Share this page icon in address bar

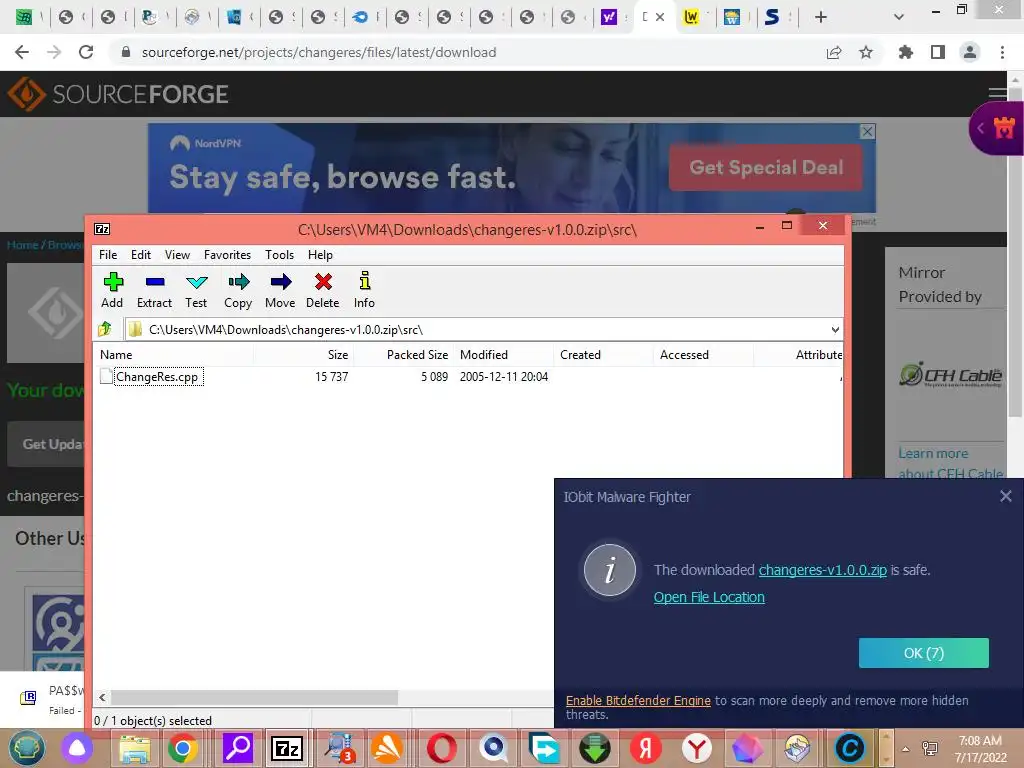coord(834,52)
